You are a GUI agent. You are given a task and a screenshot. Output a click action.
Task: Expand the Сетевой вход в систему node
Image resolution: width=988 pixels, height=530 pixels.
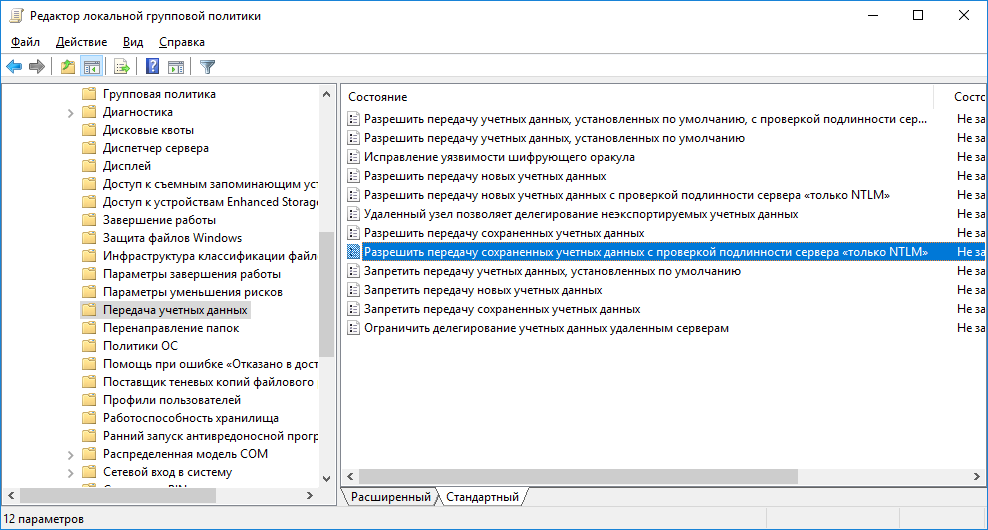tap(71, 472)
